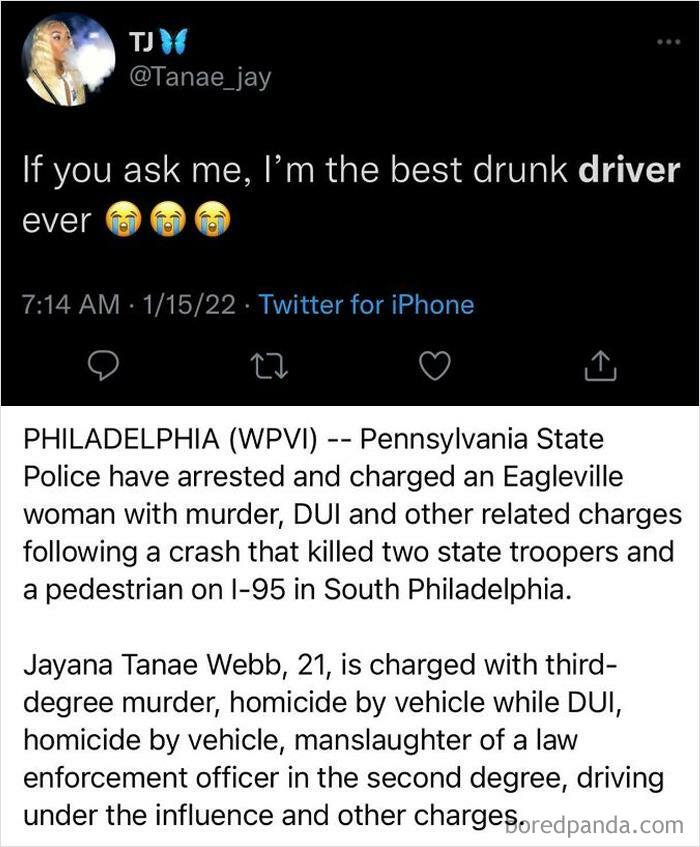Open the TJ profile picture
The image size is (700, 847).
coord(68,59)
